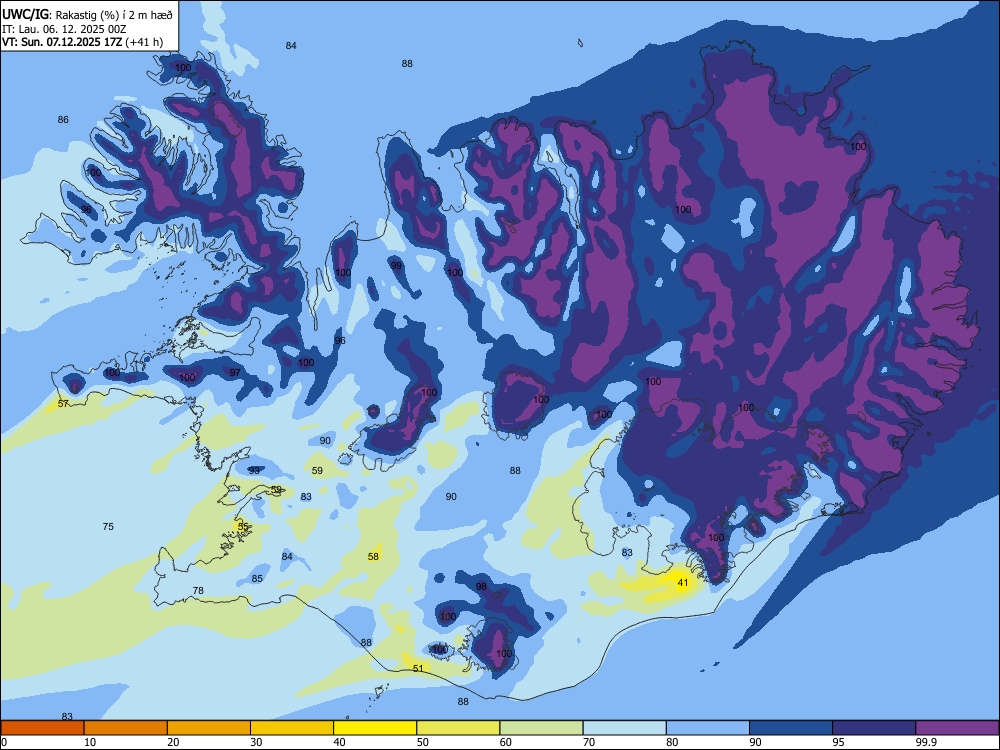Click the '93' value on the map
The image size is (1000, 750).
[254, 470]
